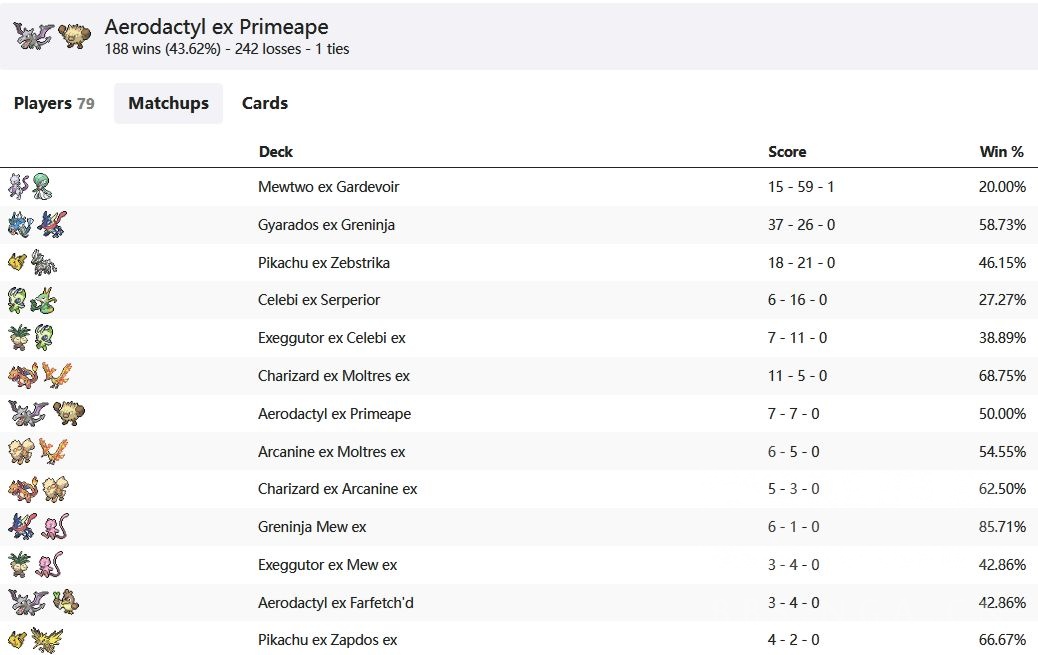Click the Mewtwo and Gardevoir deck icons
Viewport: 1038px width, 655px height.
30,187
